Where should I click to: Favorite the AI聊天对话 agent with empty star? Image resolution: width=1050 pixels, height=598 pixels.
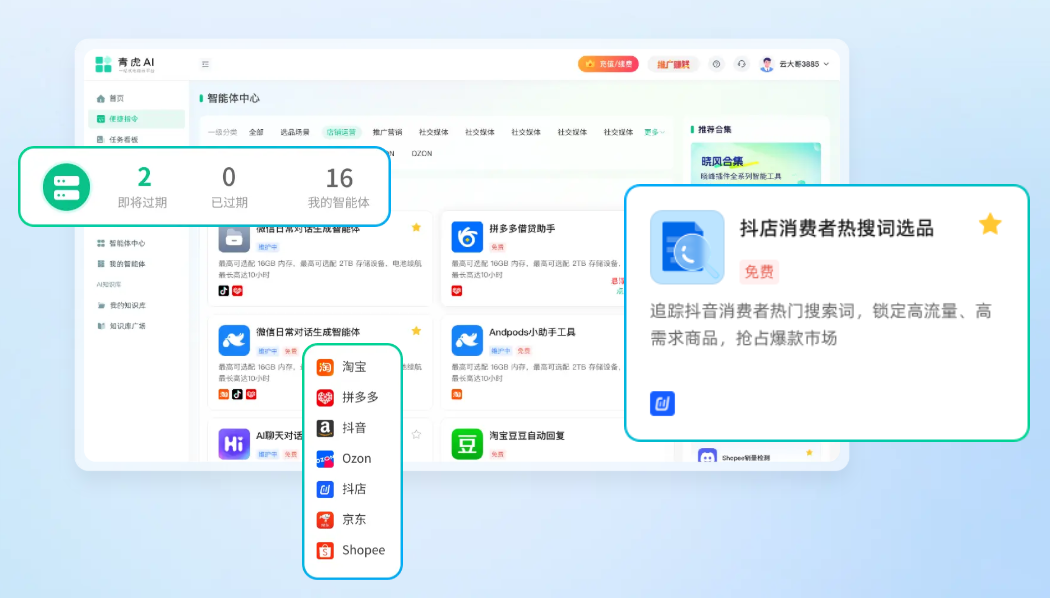[x=416, y=434]
